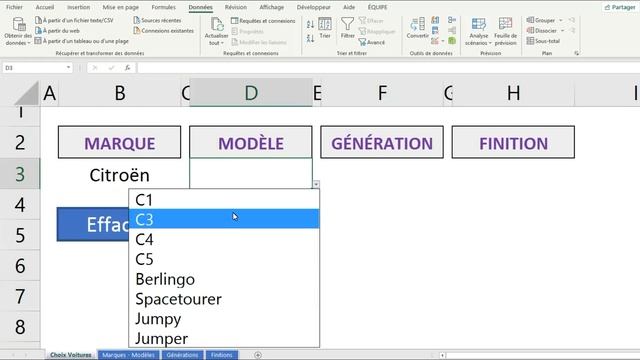Switch to the Formules tab
The height and width of the screenshot is (360, 640).
(163, 7)
